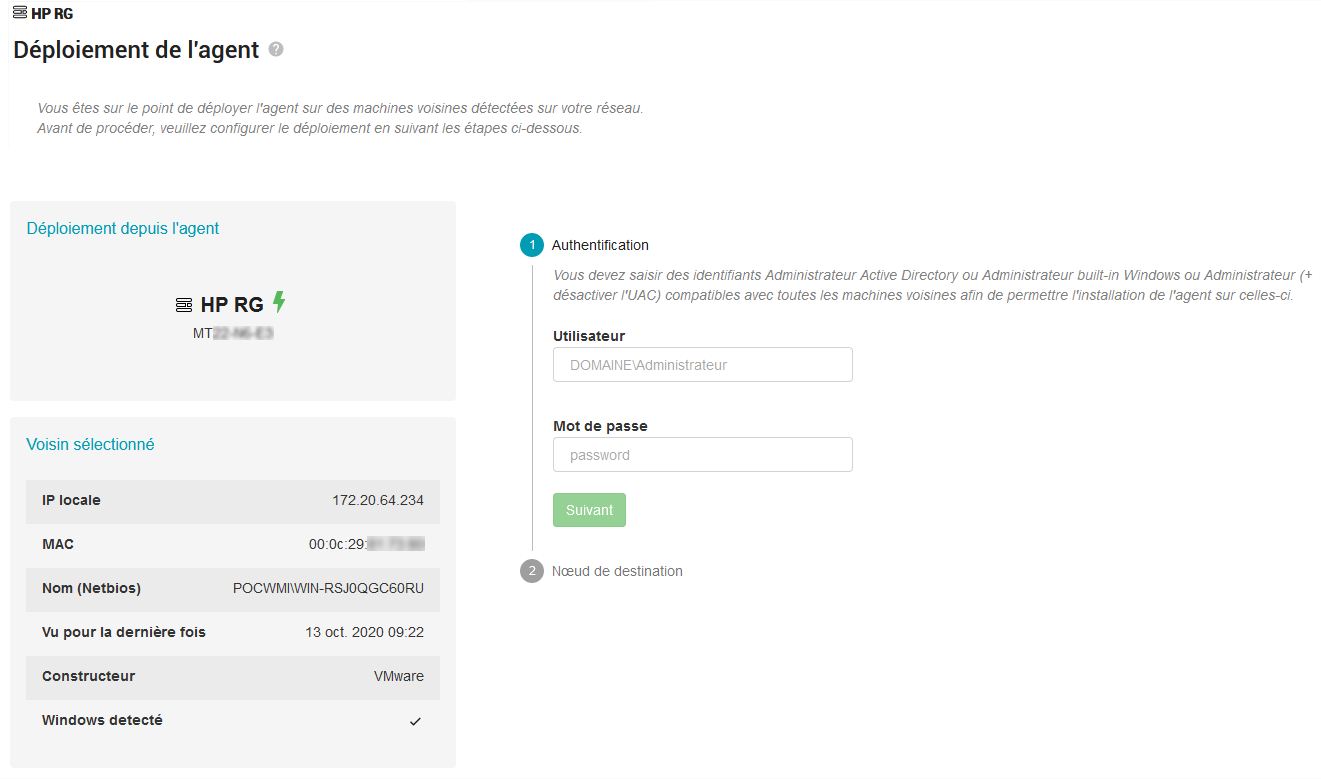Expand the Nœud de destination step
This screenshot has height=779, width=1321.
(x=617, y=571)
